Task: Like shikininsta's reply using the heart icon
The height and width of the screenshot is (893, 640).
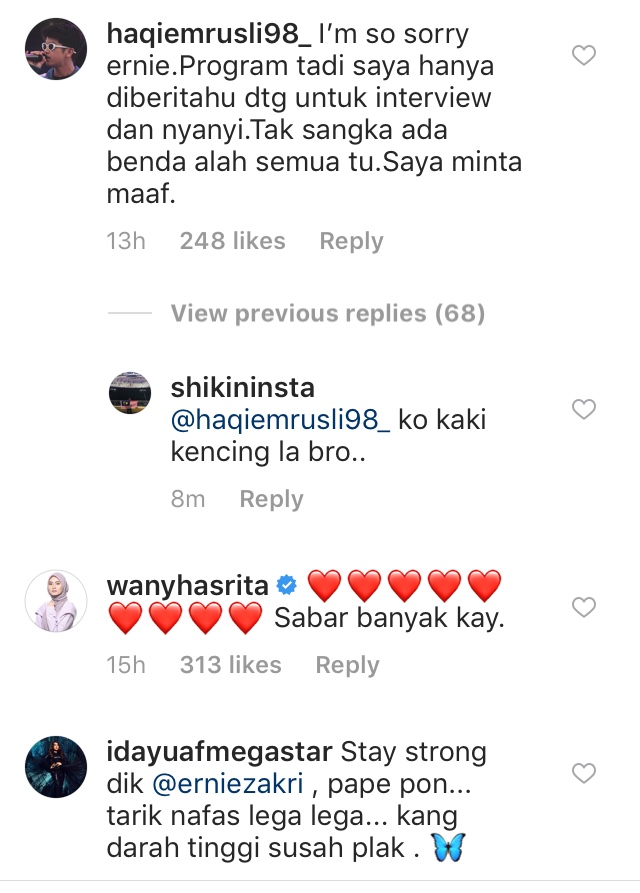Action: 584,409
